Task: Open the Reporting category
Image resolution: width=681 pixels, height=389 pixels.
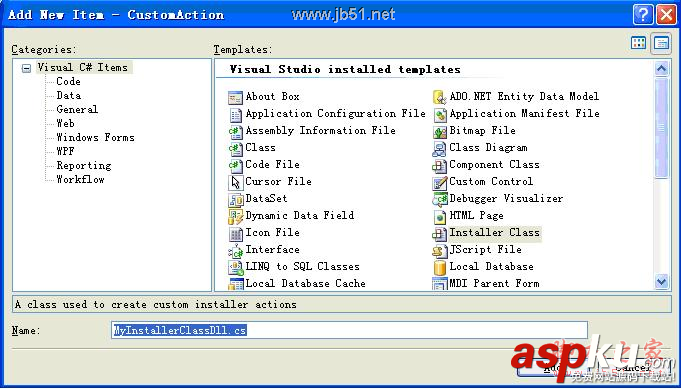Action: point(83,165)
